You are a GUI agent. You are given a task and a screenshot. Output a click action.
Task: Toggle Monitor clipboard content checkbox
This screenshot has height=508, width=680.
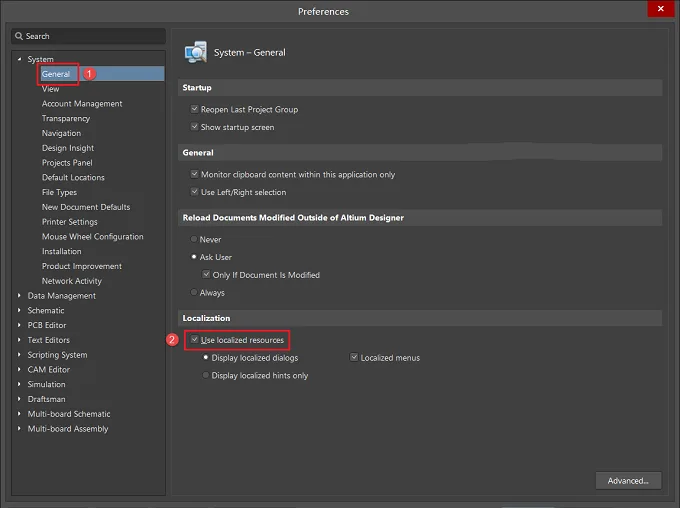(x=194, y=174)
